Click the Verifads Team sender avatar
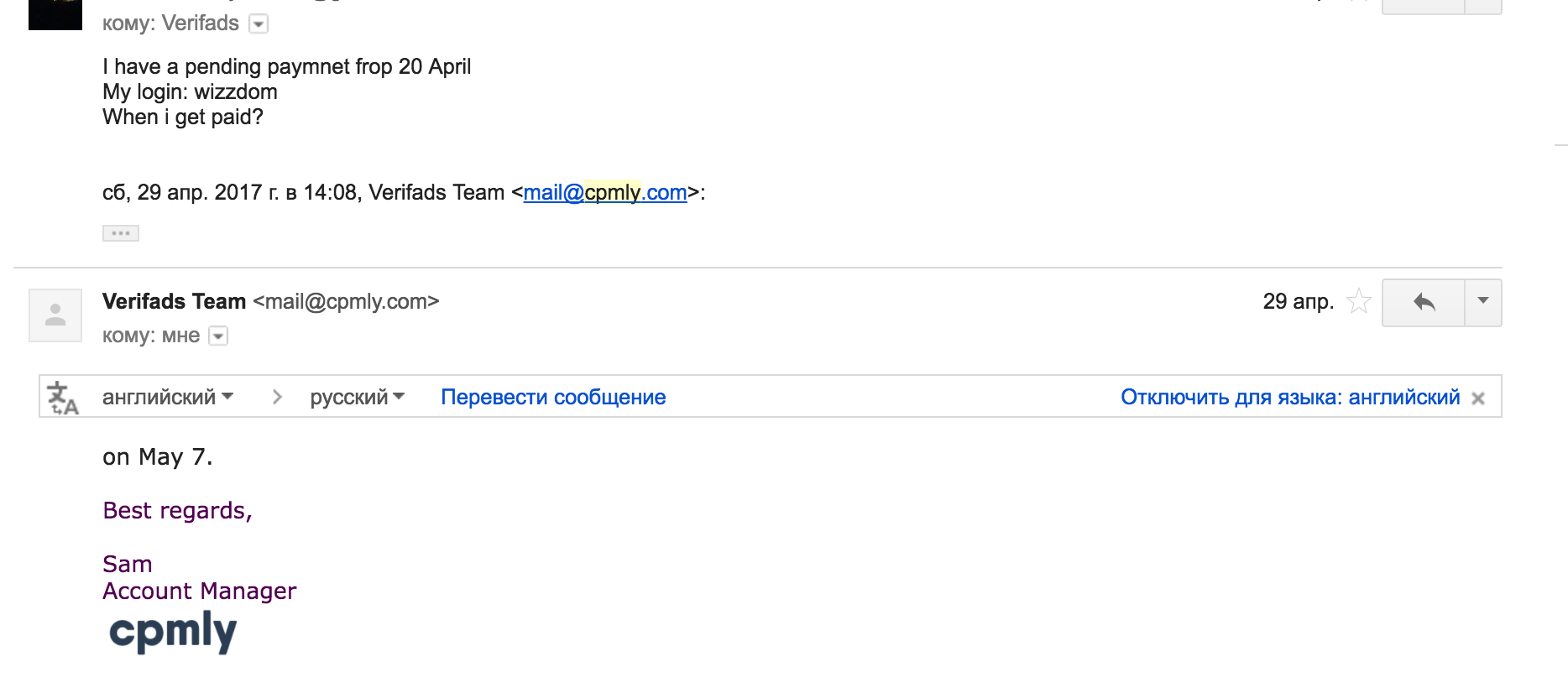 pyautogui.click(x=55, y=315)
